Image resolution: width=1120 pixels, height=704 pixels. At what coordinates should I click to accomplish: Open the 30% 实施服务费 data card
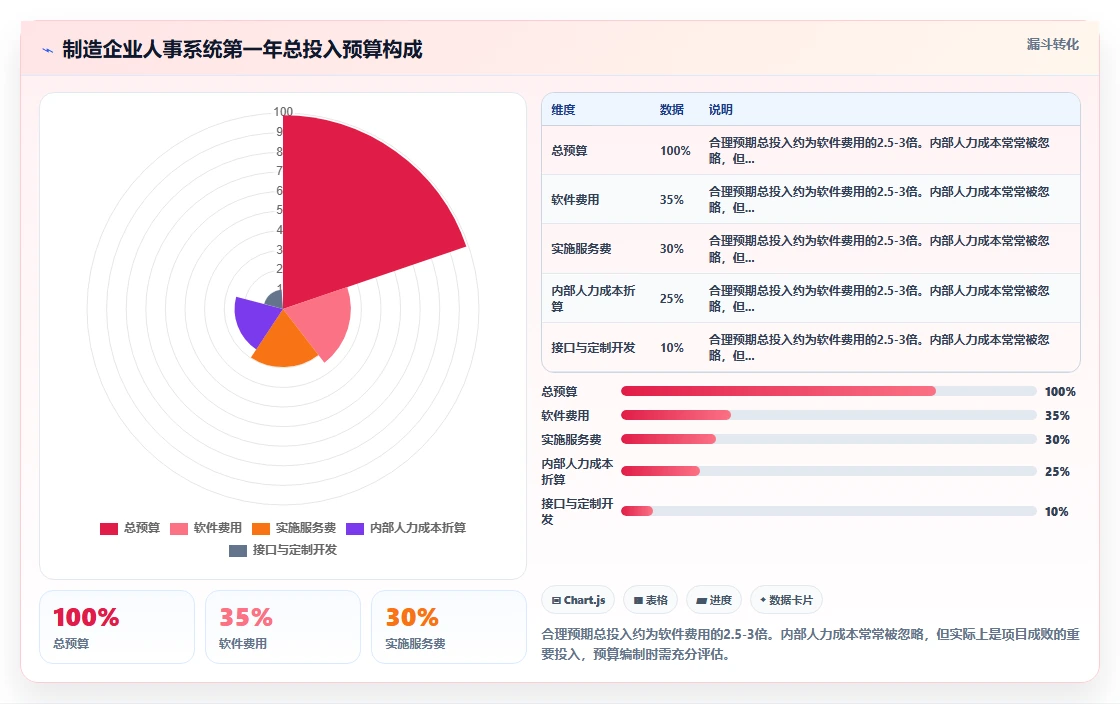(449, 627)
